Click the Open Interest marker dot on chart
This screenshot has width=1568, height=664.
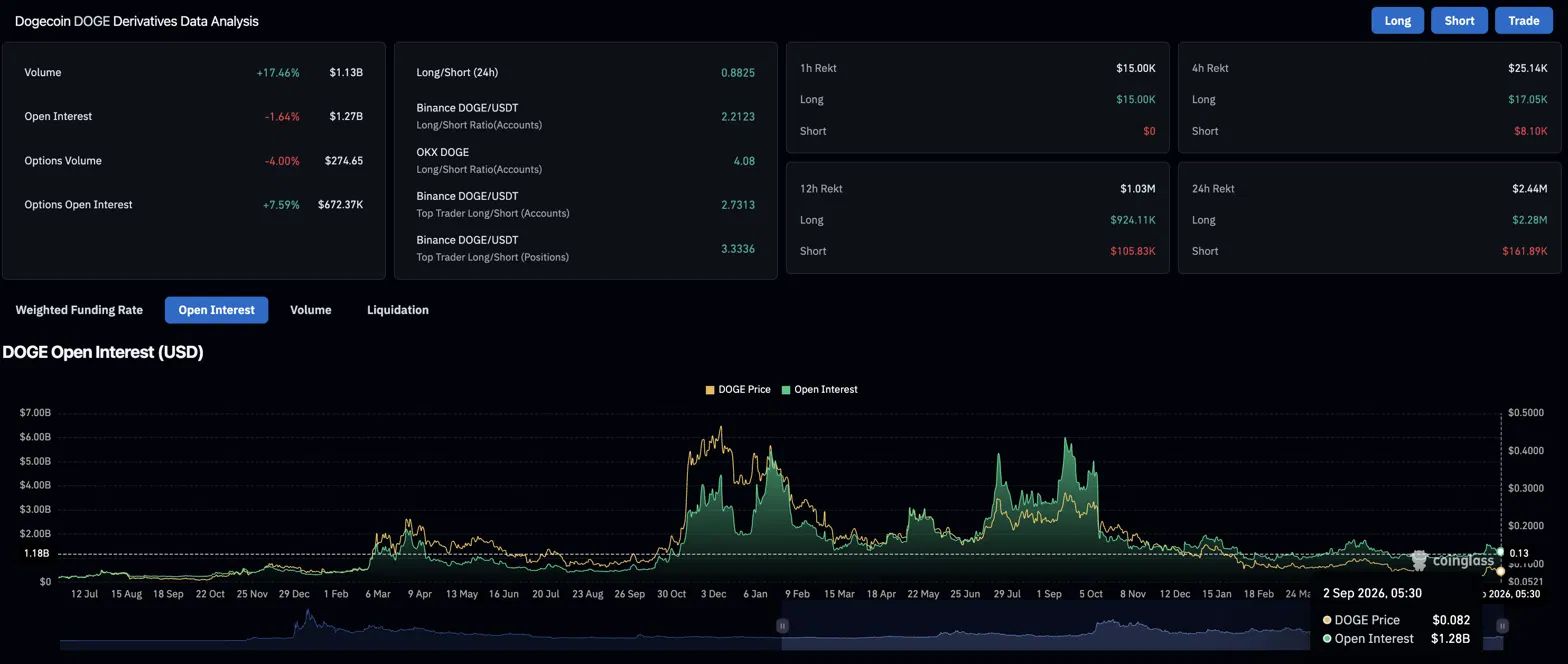pos(1500,552)
